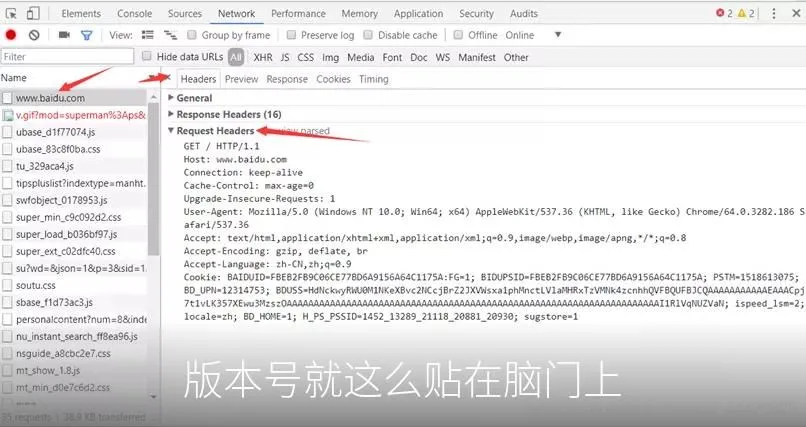View the Response sub-tab

click(x=287, y=79)
